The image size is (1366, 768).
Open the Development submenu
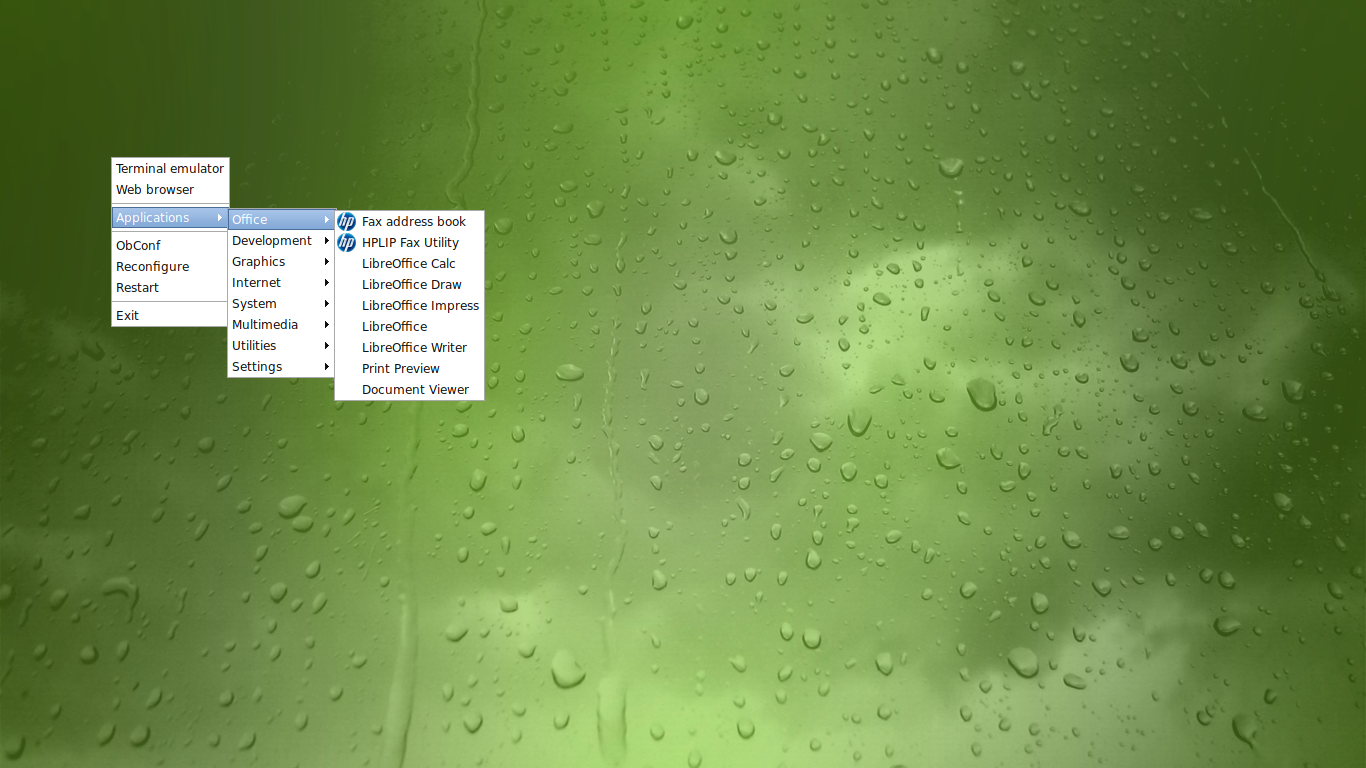pyautogui.click(x=281, y=241)
